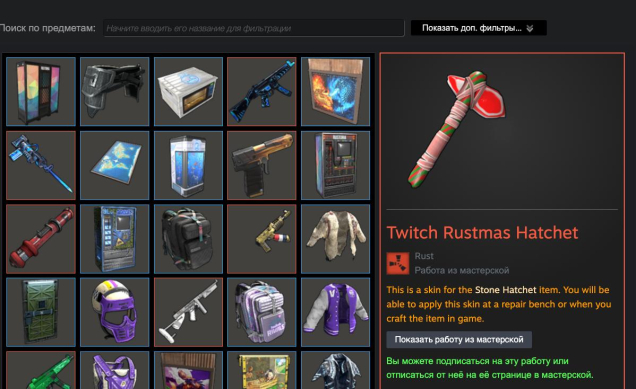Select the black backpack item

[189, 239]
